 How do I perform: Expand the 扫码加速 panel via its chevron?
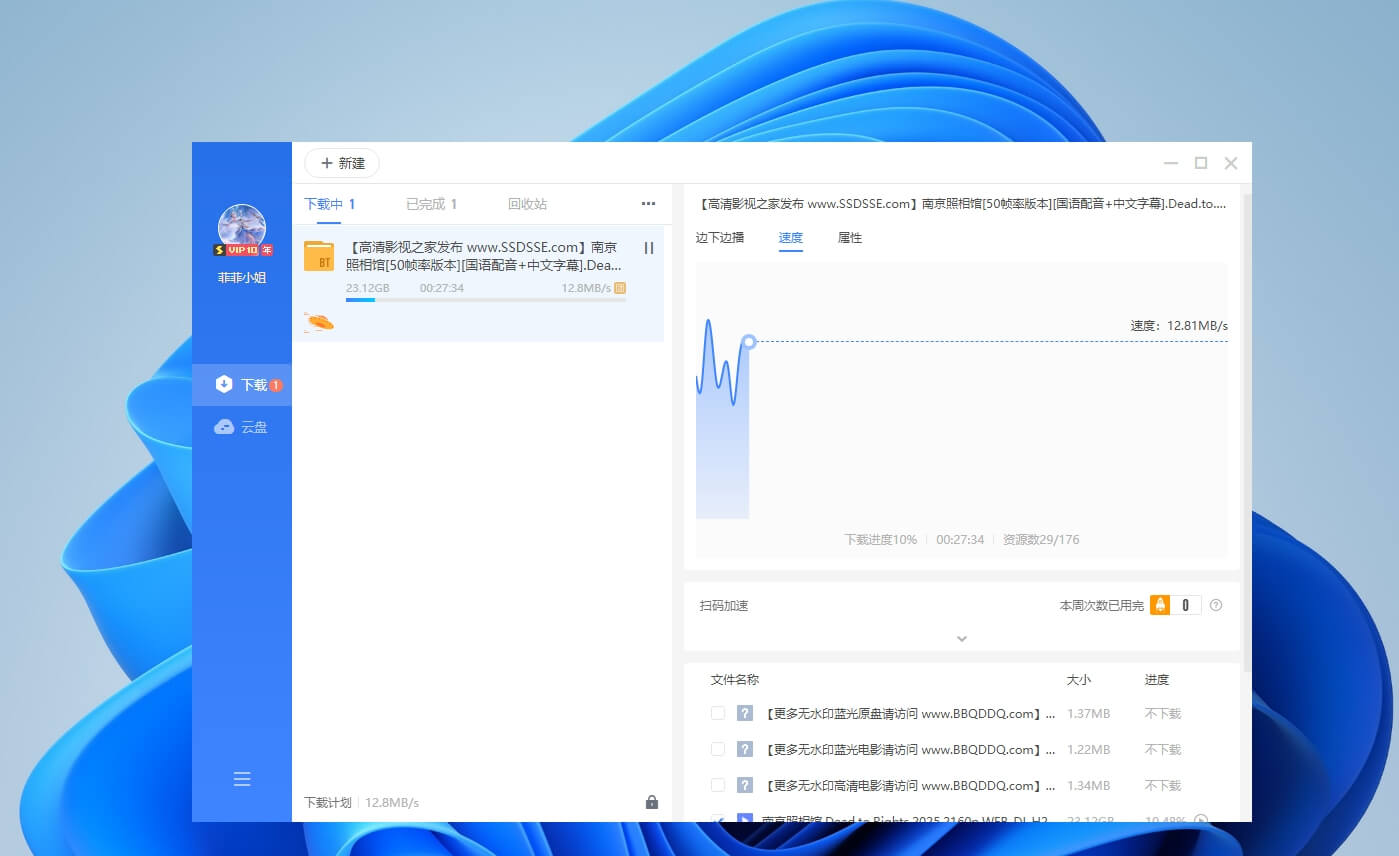pos(961,638)
